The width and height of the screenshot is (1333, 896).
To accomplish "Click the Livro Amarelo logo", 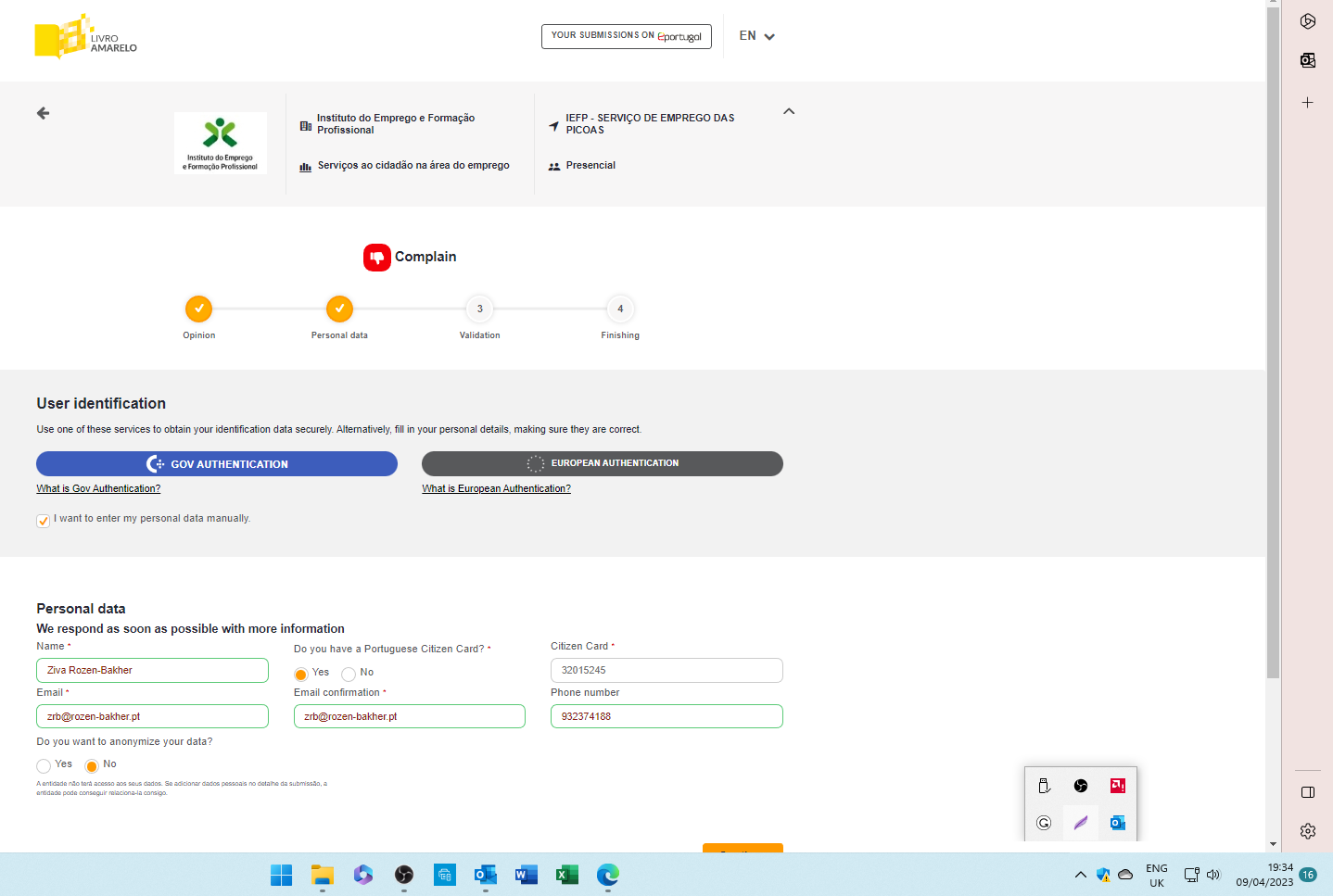I will coord(85,37).
